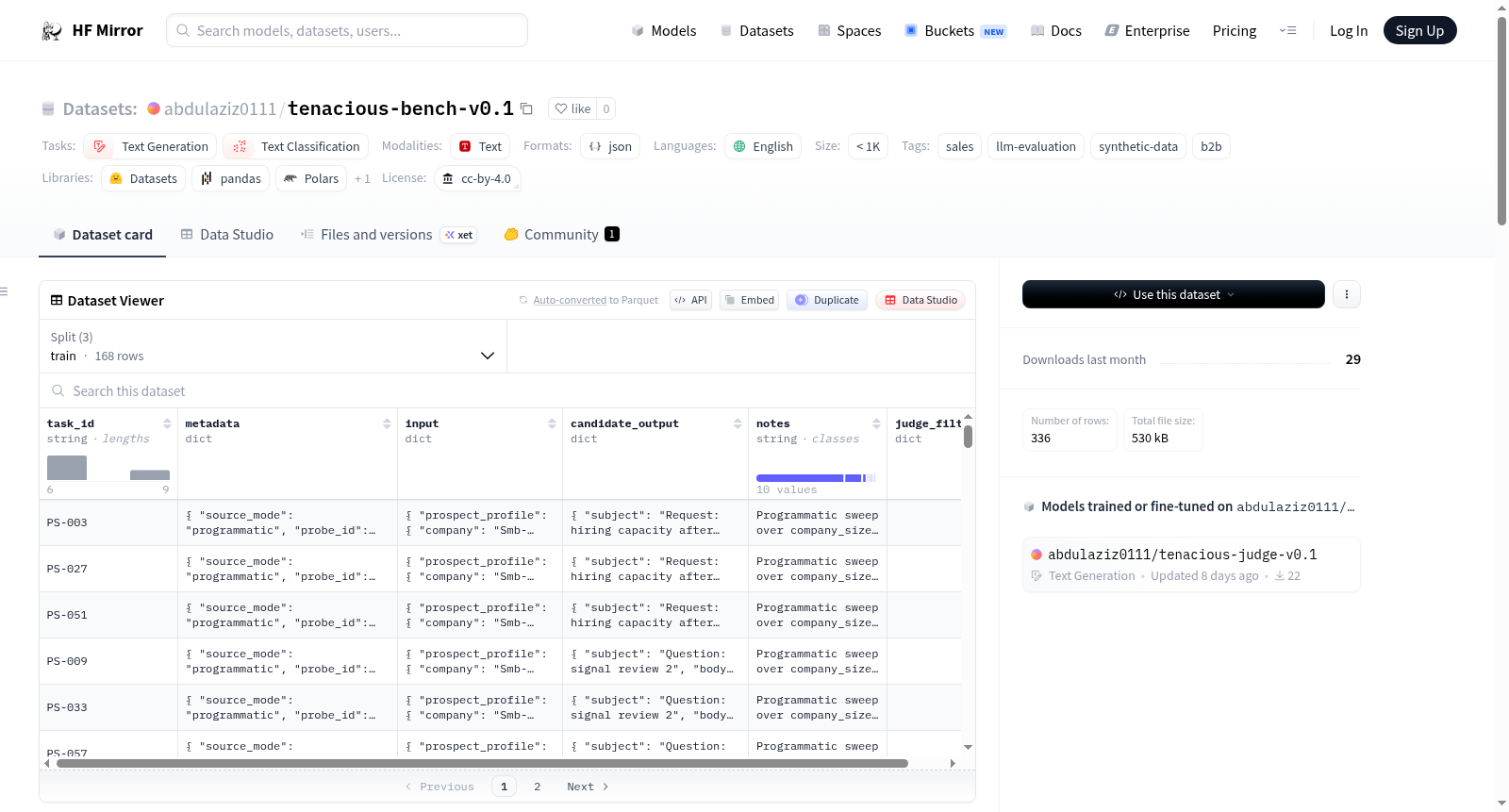Viewport: 1509px width, 812px height.
Task: Click the pandas library tag
Action: [x=231, y=178]
